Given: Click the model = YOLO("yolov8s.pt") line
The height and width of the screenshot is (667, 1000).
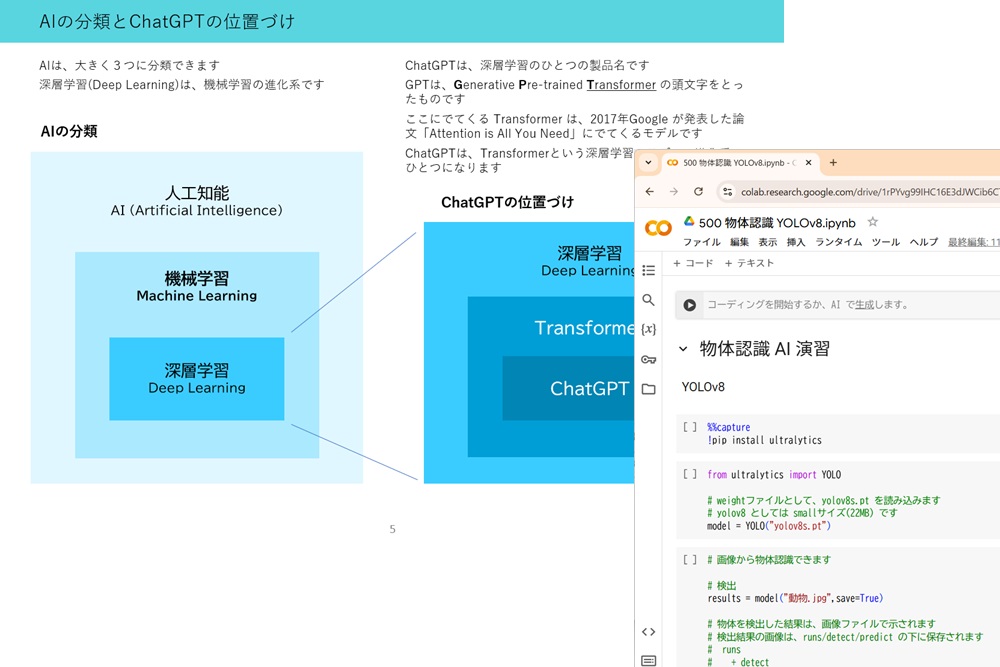Looking at the screenshot, I should pos(768,526).
